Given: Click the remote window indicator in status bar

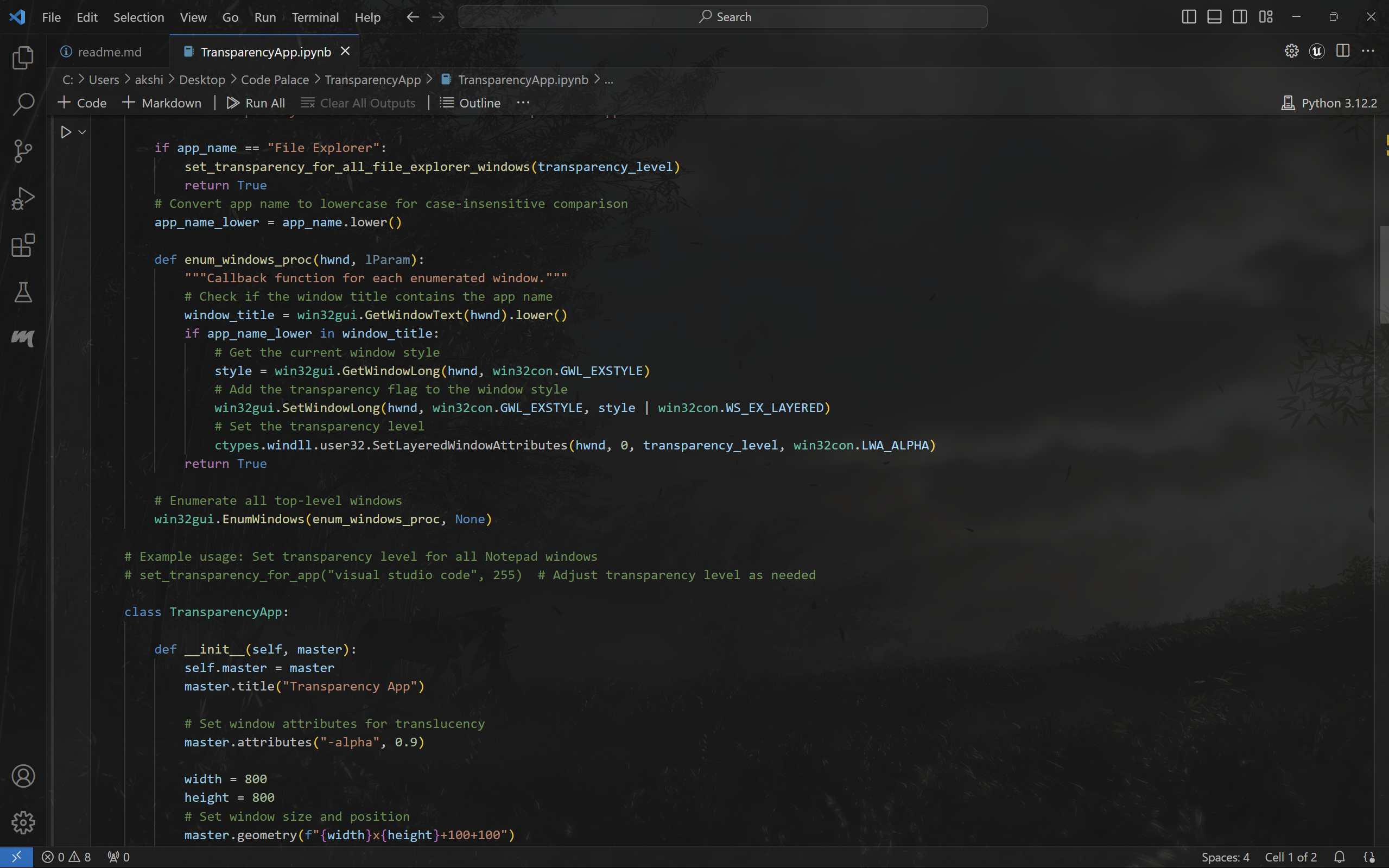Looking at the screenshot, I should (x=16, y=857).
